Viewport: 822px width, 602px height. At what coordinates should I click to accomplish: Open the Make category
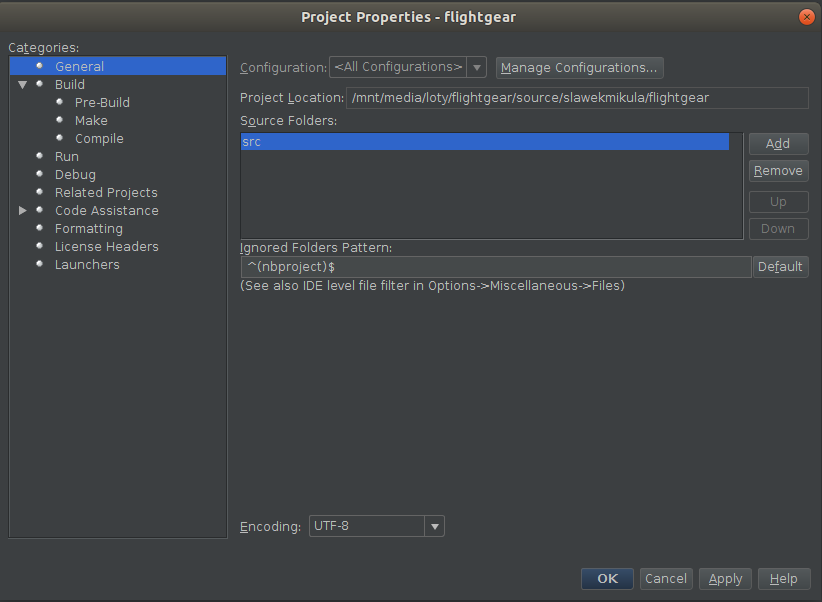pyautogui.click(x=91, y=121)
